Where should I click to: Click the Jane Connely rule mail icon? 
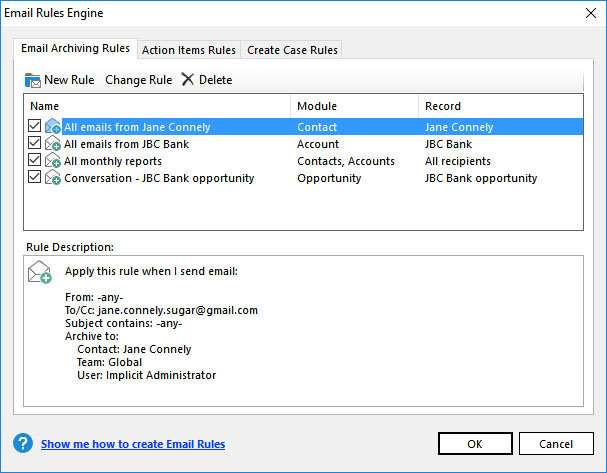(x=52, y=127)
